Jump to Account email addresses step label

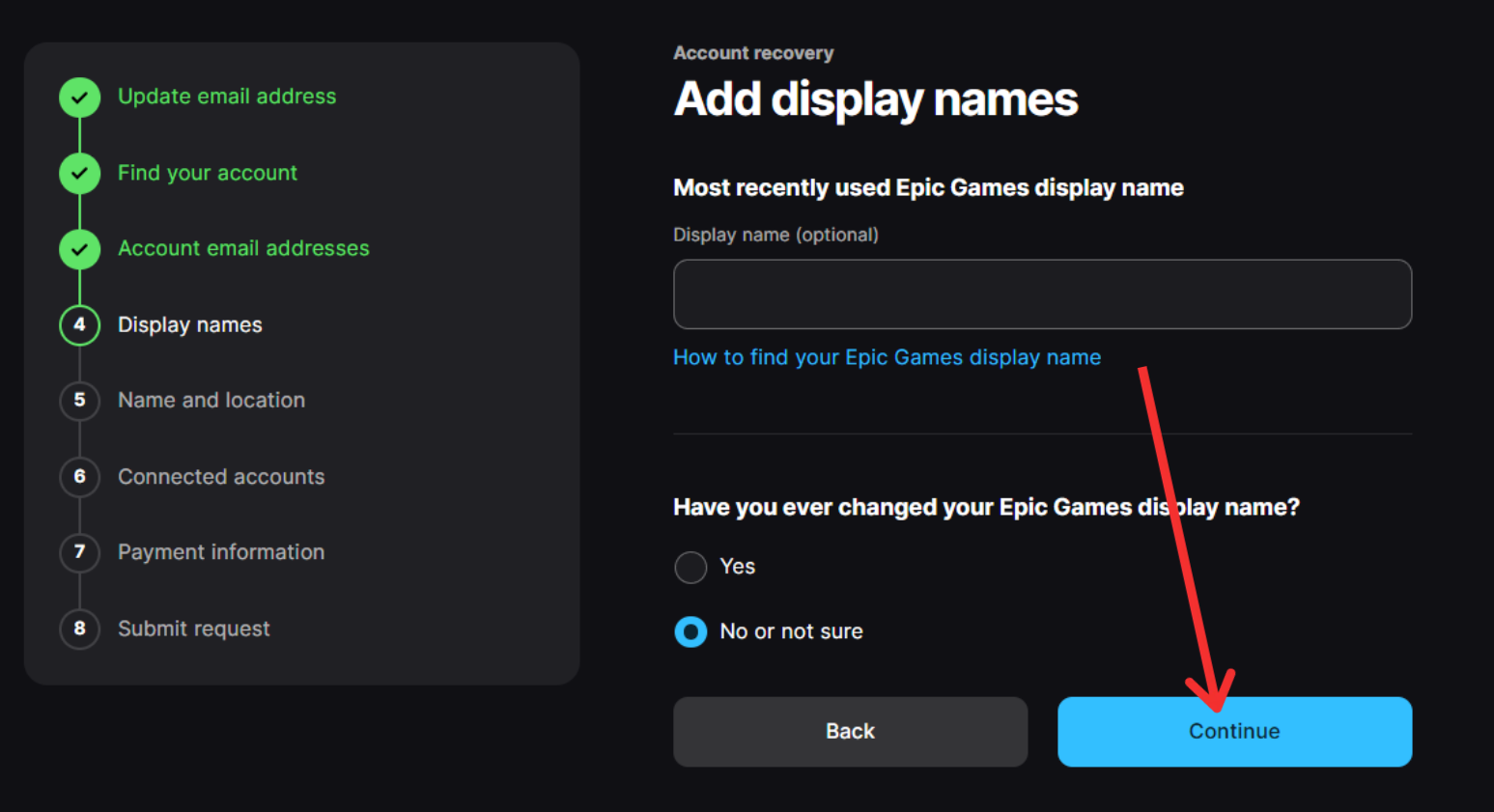click(x=243, y=248)
